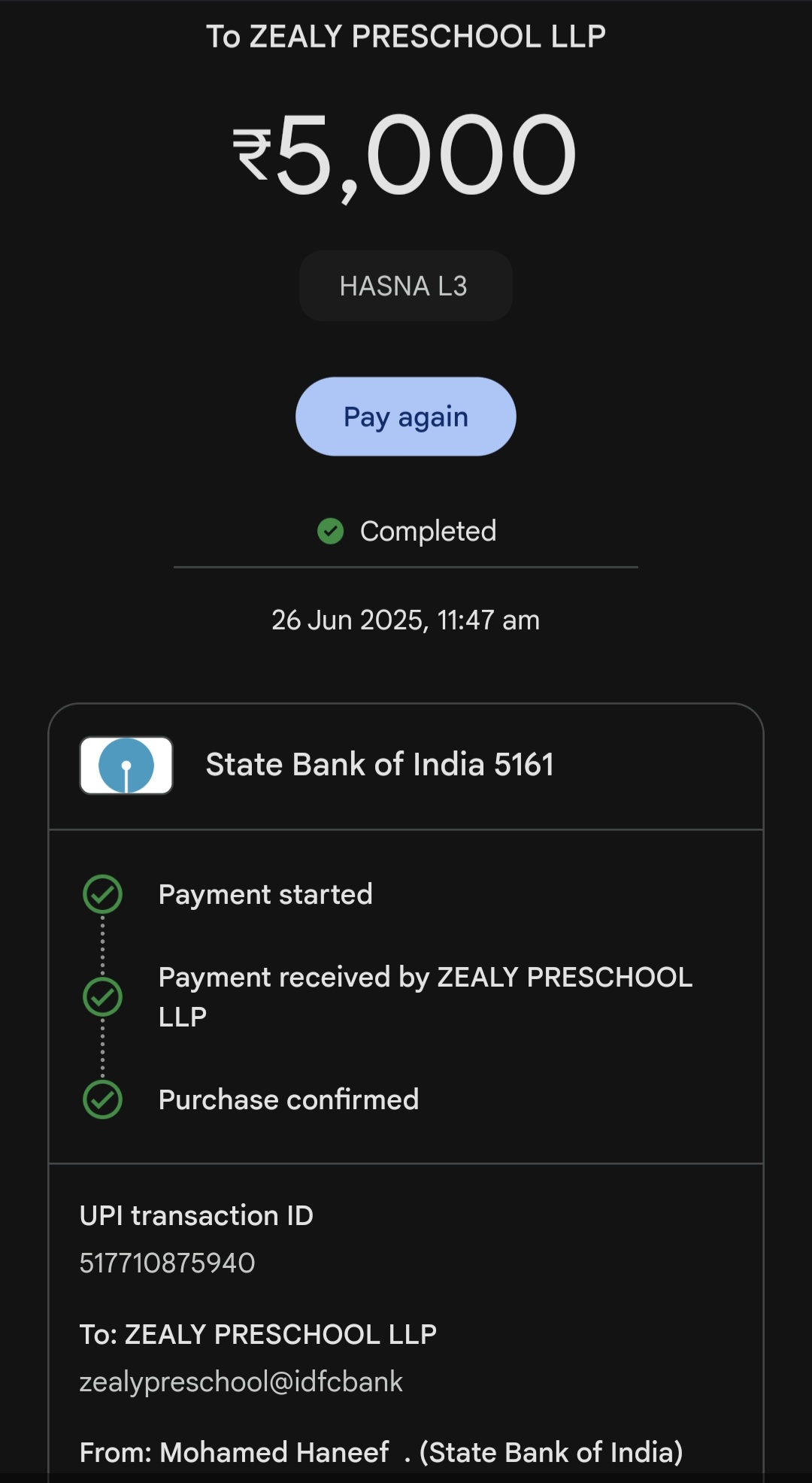This screenshot has width=812, height=1483.
Task: Click the 'UPI transaction ID' label
Action: (196, 1215)
